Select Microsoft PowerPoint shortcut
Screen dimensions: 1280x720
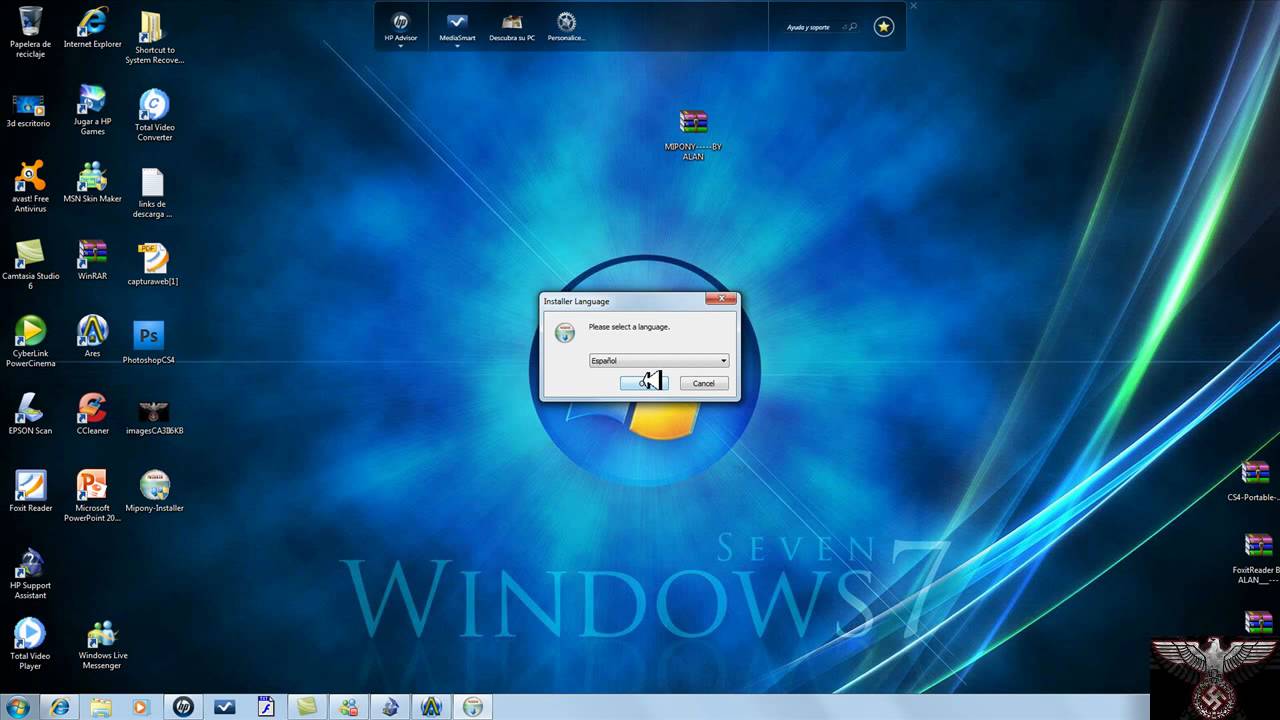point(92,496)
